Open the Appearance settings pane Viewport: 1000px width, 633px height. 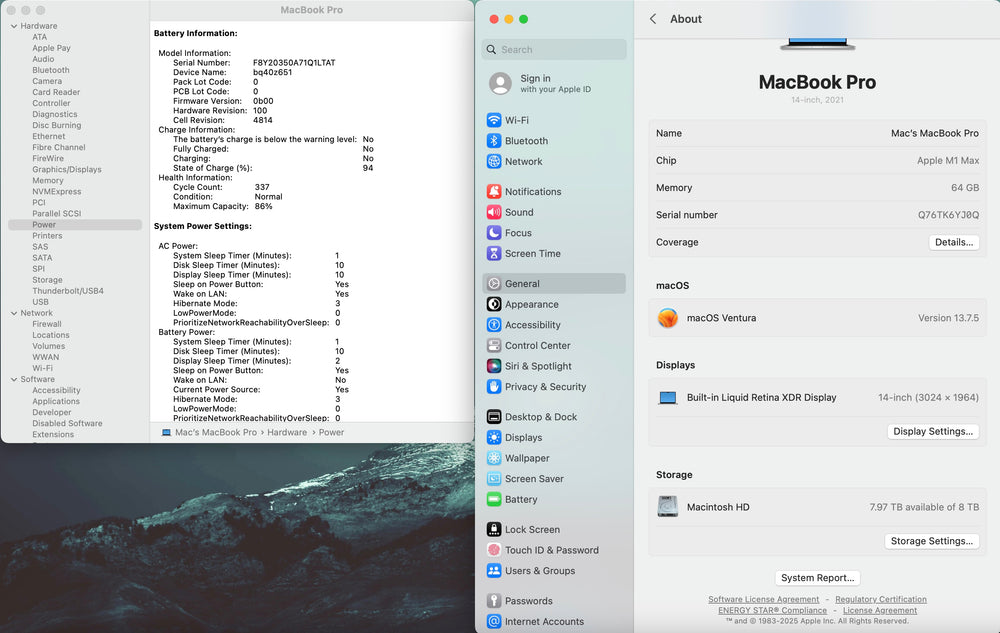[x=531, y=305]
